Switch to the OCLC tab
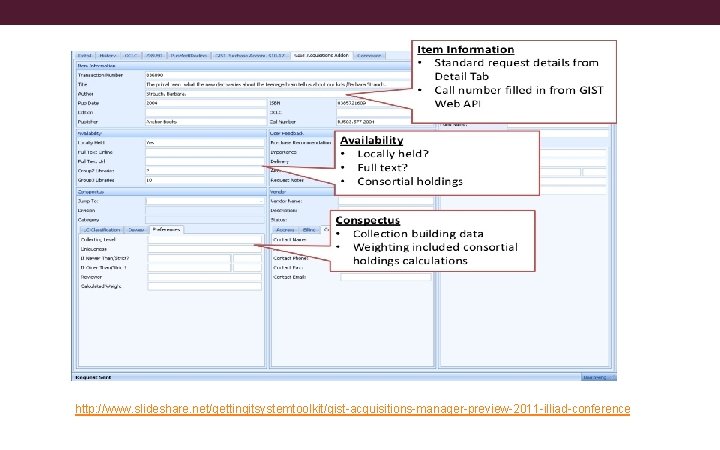 (131, 56)
